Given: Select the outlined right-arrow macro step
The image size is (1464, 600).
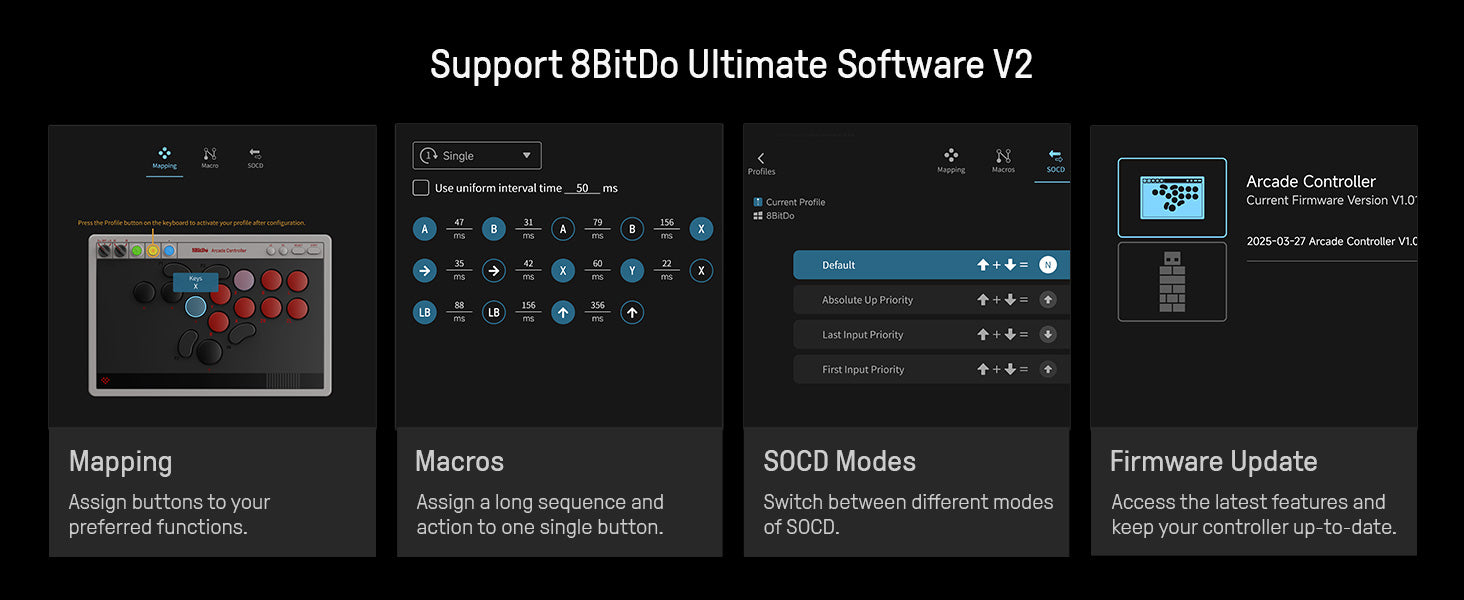Looking at the screenshot, I should point(494,270).
